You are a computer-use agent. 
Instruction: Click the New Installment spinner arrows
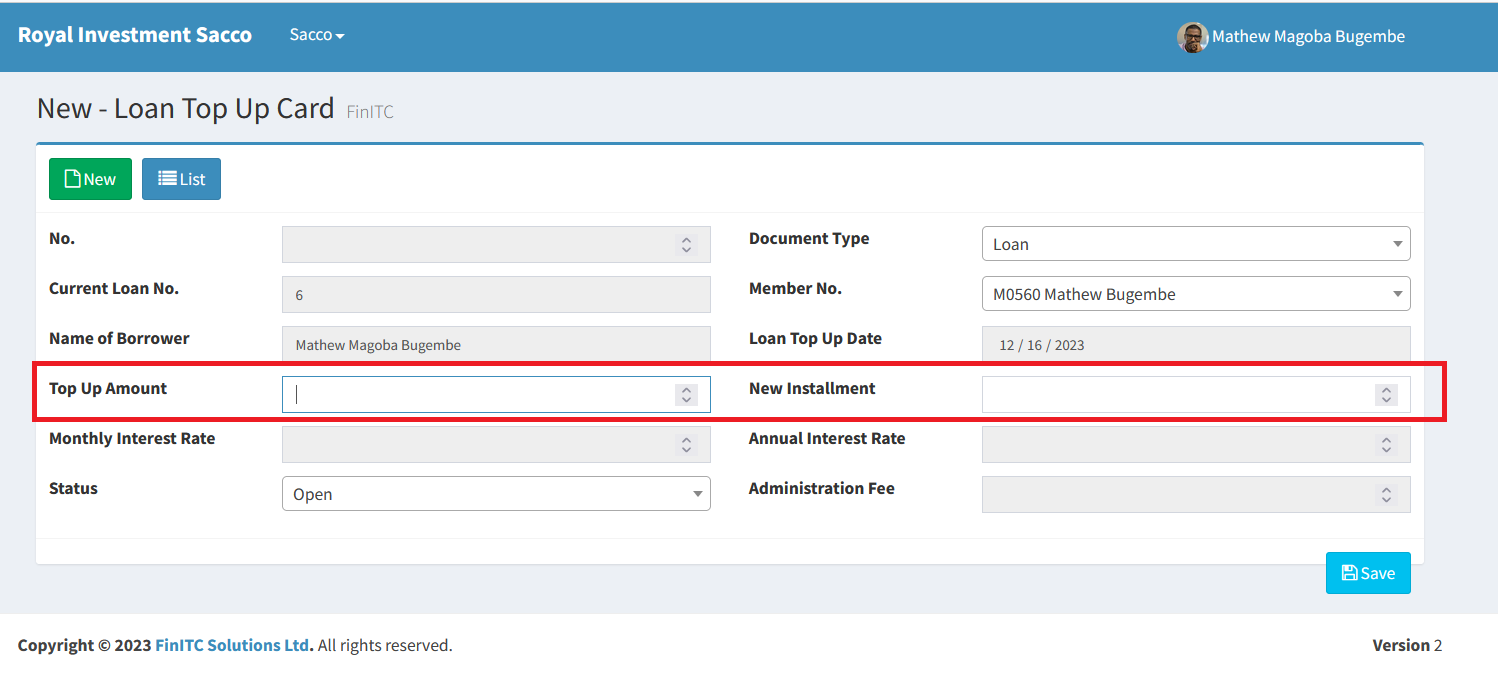click(1386, 395)
